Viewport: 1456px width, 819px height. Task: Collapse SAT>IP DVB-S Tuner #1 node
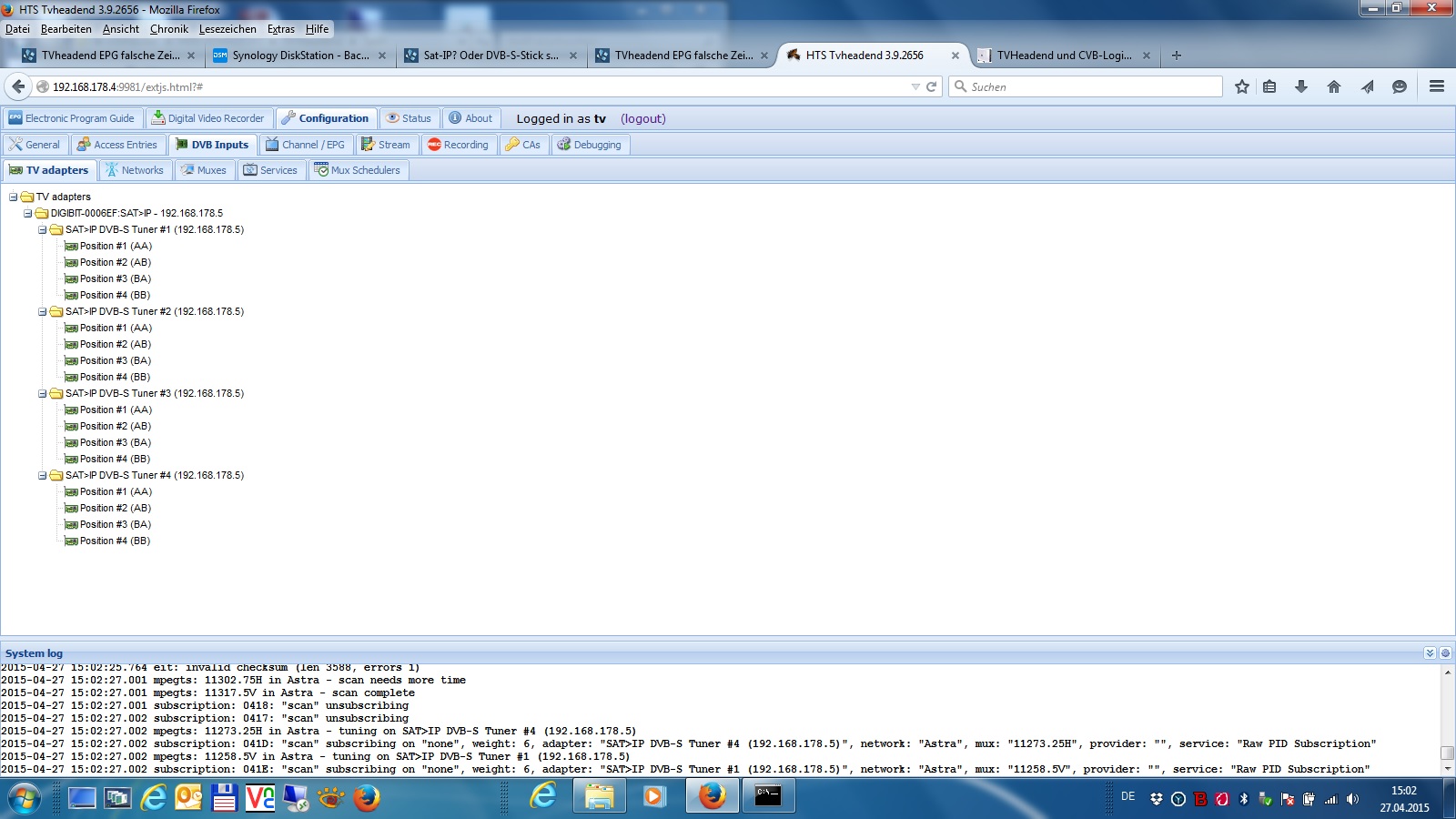[43, 229]
